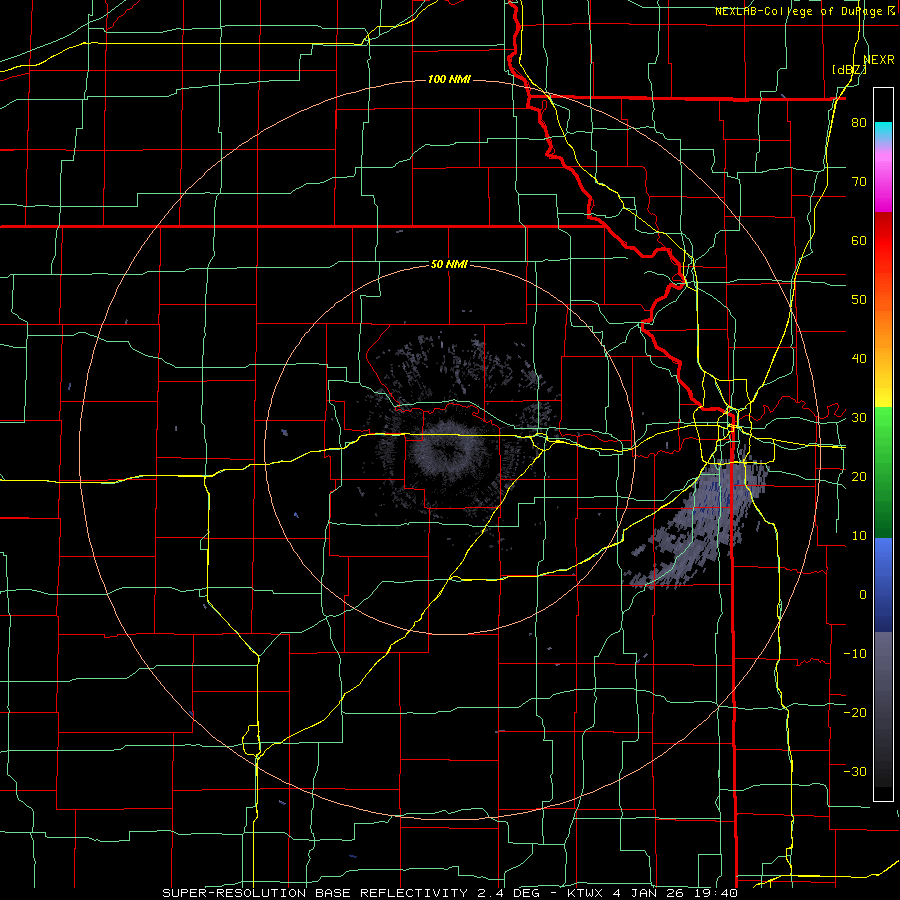Click the "NEXLAB-College of DuPage" credit text
Image resolution: width=900 pixels, height=900 pixels.
(798, 11)
